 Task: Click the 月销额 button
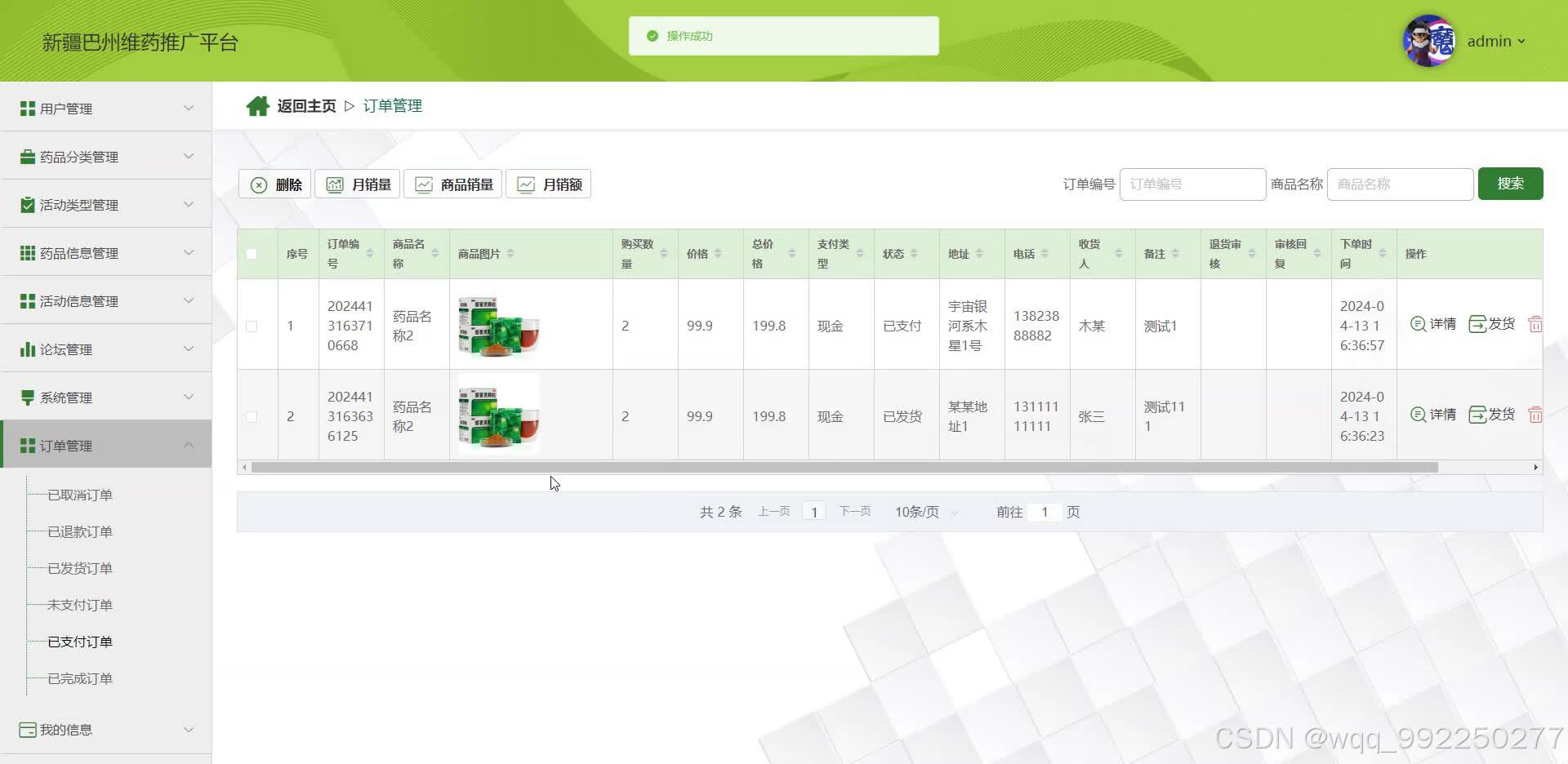(x=549, y=184)
